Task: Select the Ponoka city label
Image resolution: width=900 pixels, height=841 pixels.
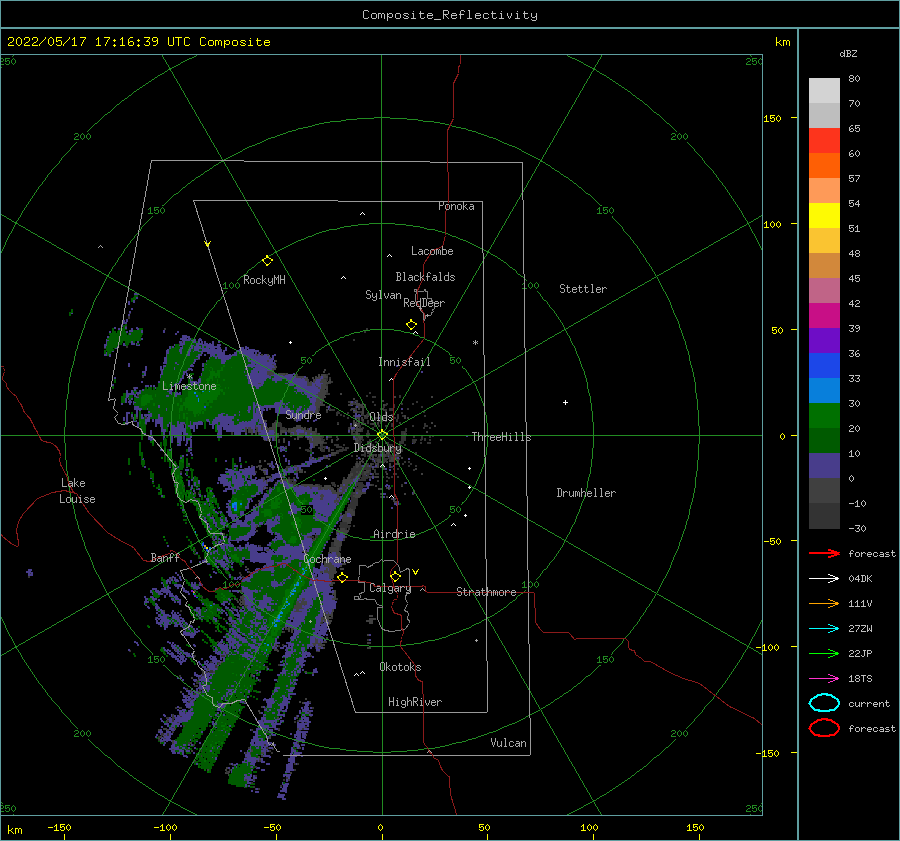Action: coord(456,206)
